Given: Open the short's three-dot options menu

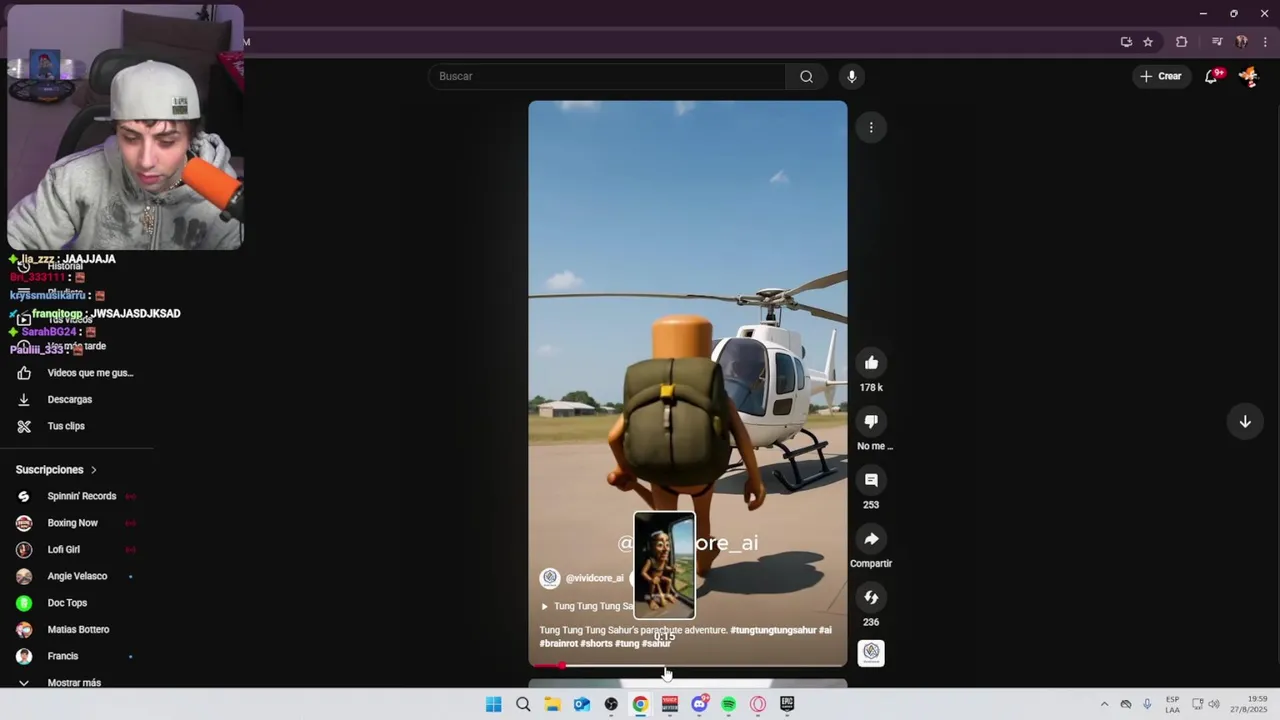Looking at the screenshot, I should pyautogui.click(x=871, y=127).
